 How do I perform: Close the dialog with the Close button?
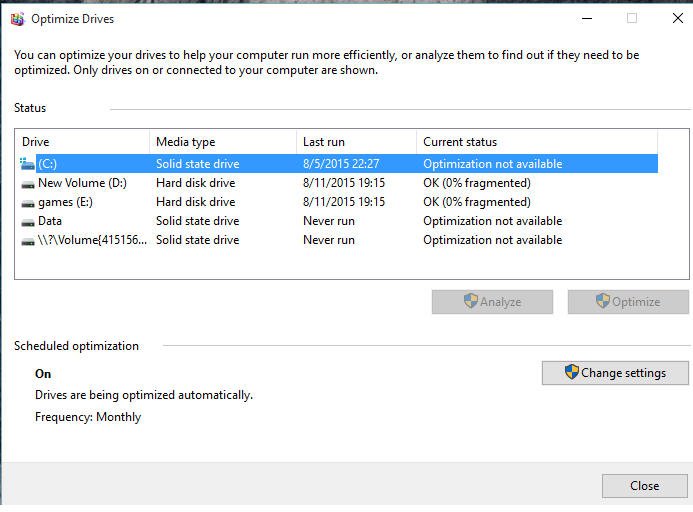click(x=644, y=485)
